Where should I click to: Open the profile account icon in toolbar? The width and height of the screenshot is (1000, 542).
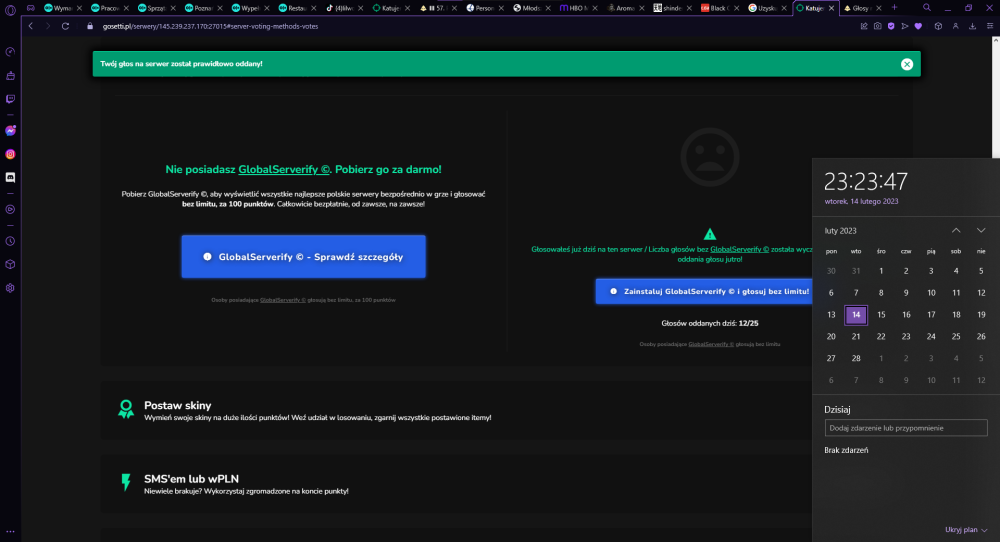[x=955, y=26]
